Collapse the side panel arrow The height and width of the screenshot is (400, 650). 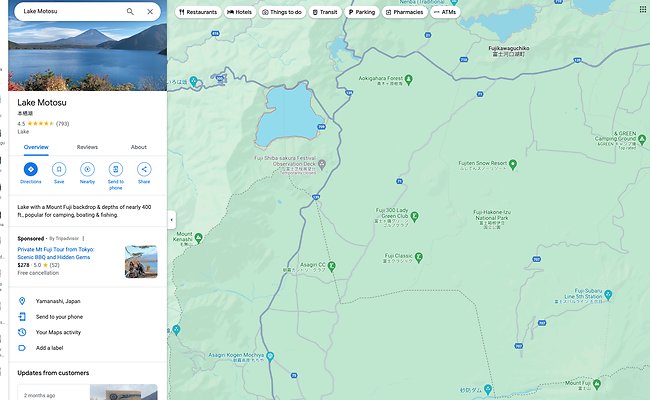click(x=172, y=220)
